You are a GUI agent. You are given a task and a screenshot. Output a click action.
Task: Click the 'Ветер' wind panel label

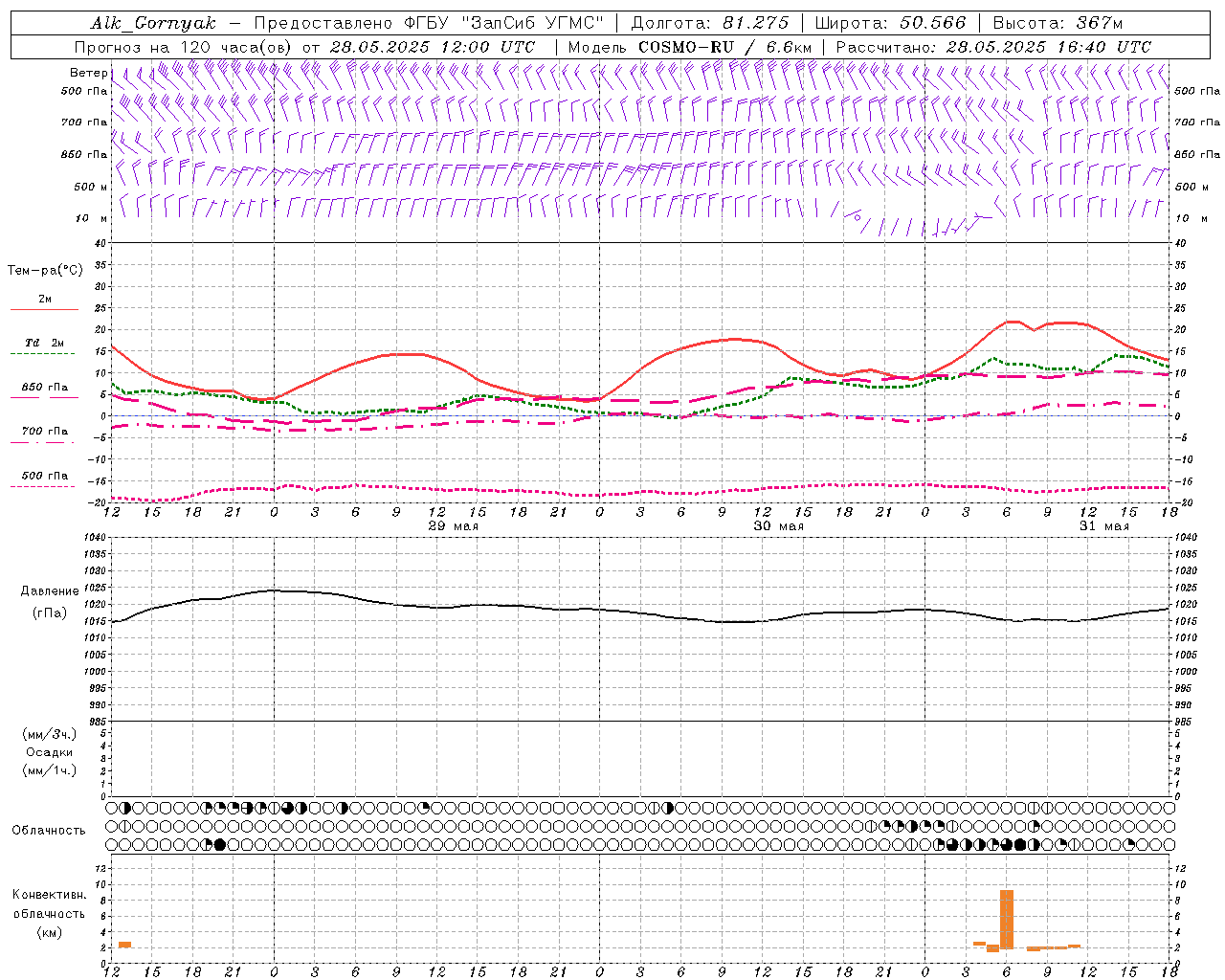89,73
